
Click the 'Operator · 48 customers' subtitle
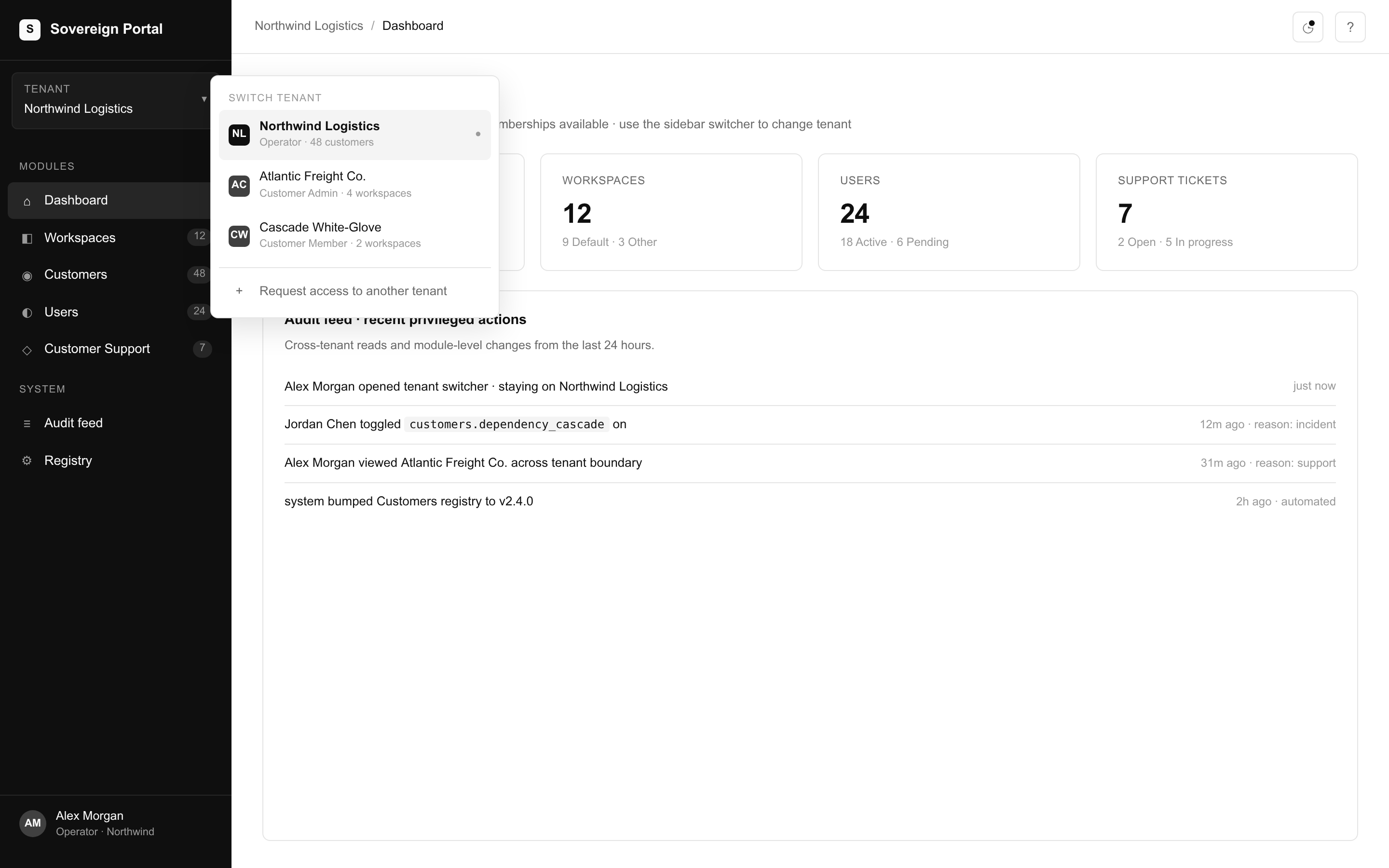(x=316, y=142)
